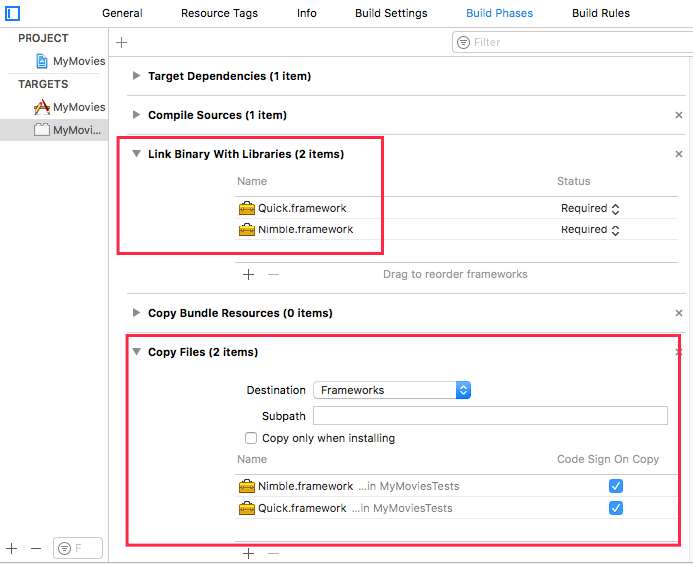
Task: Click the Status column header
Action: tap(573, 181)
